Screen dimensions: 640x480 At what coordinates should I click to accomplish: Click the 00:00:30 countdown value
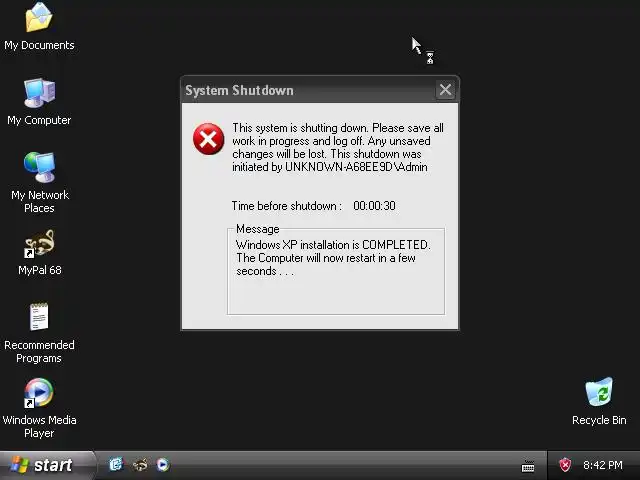374,206
